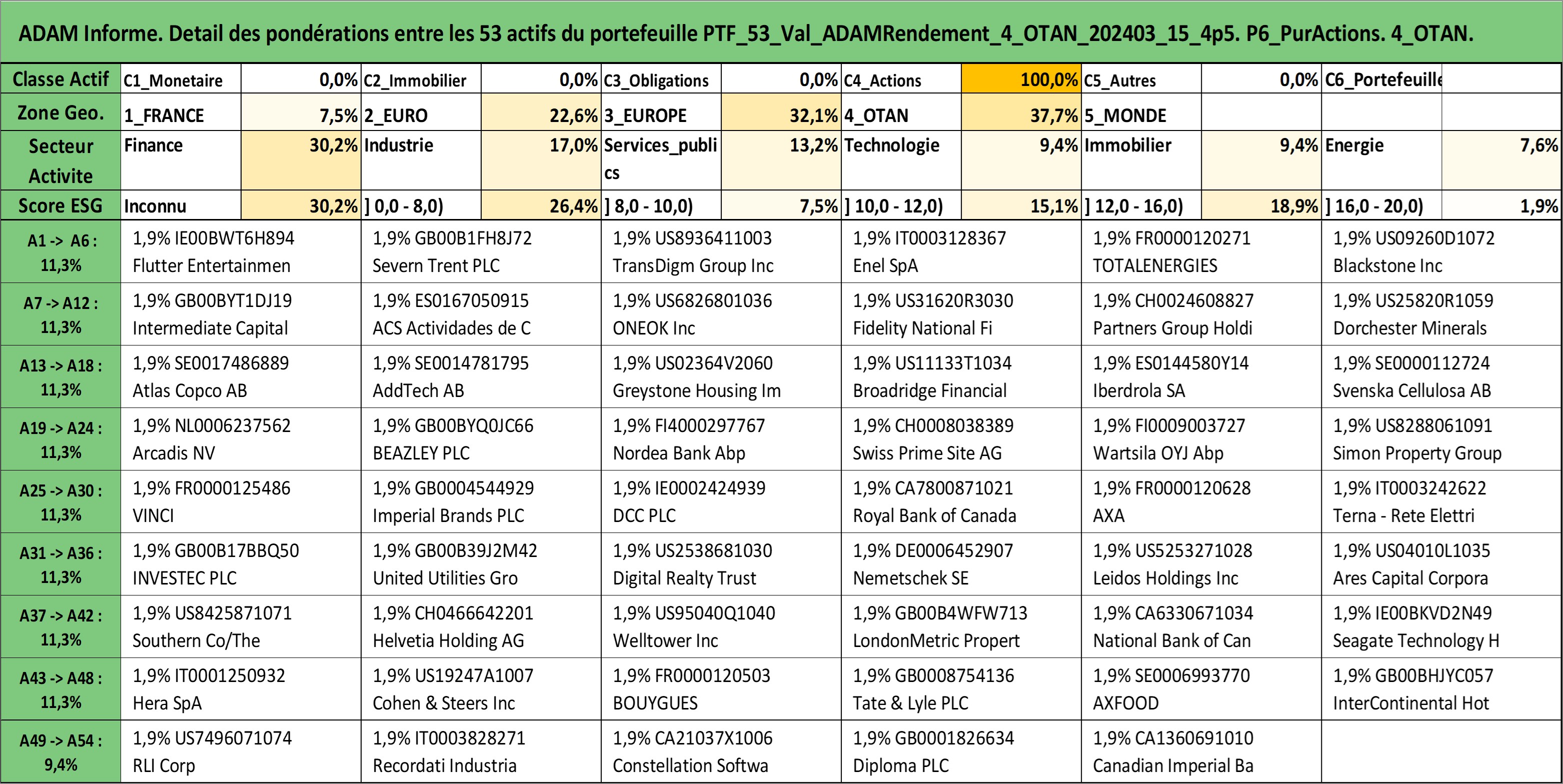This screenshot has height=784, width=1563.
Task: Click the Welltower Inc cell
Action: [x=721, y=627]
